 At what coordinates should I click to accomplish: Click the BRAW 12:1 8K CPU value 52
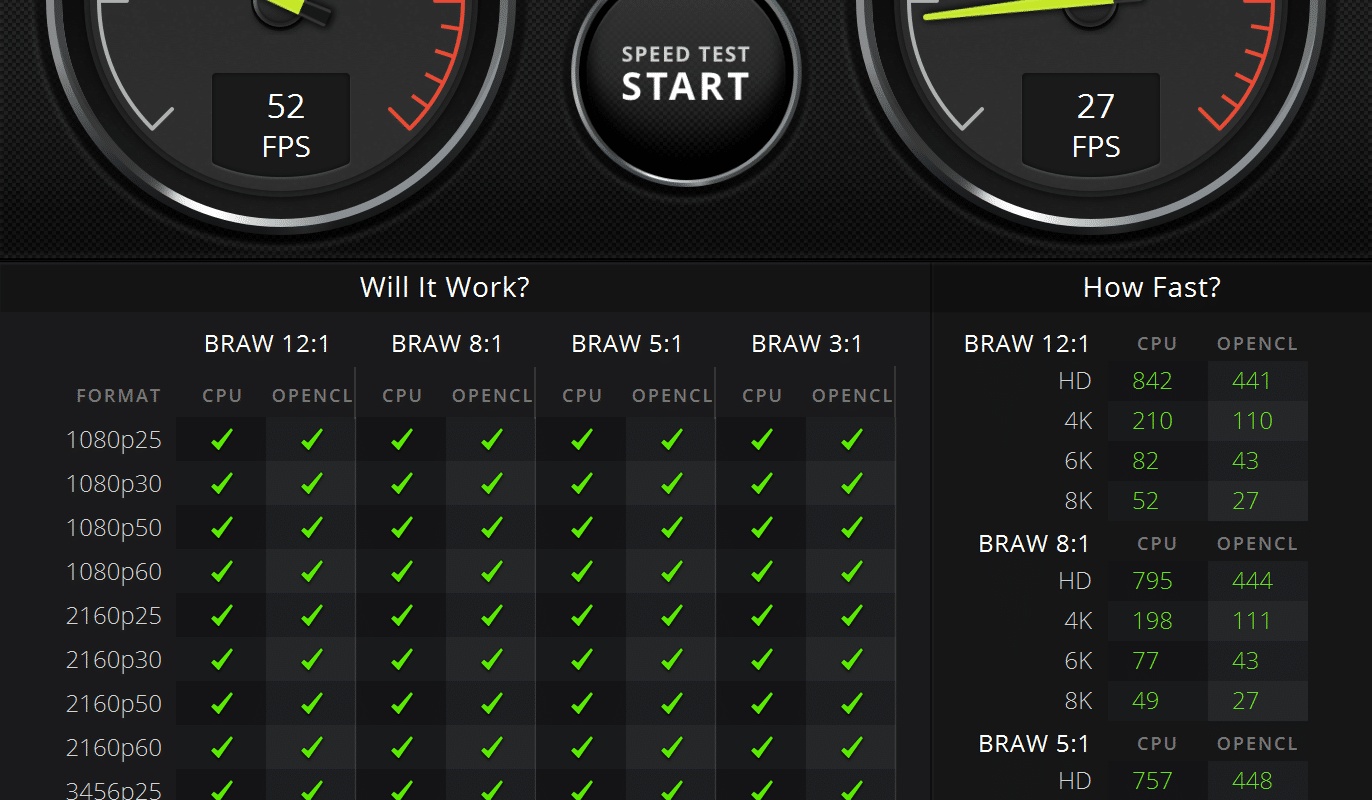tap(1146, 501)
